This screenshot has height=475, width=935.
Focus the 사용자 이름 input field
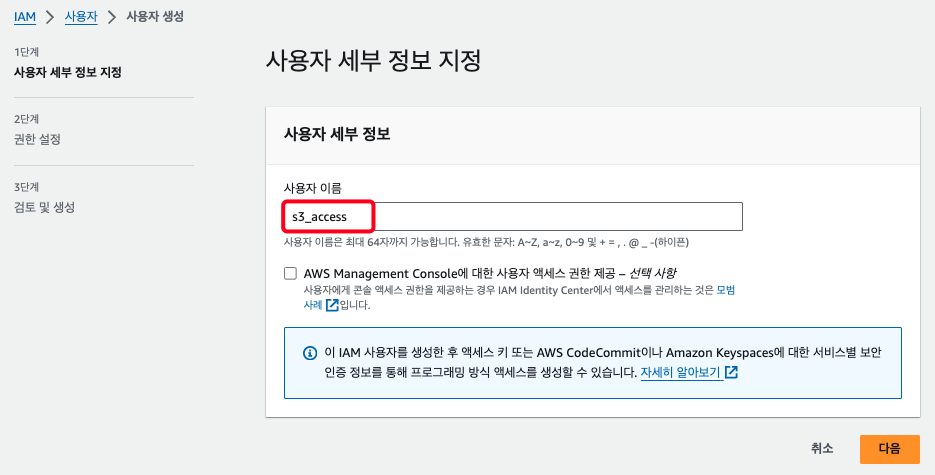[511, 216]
